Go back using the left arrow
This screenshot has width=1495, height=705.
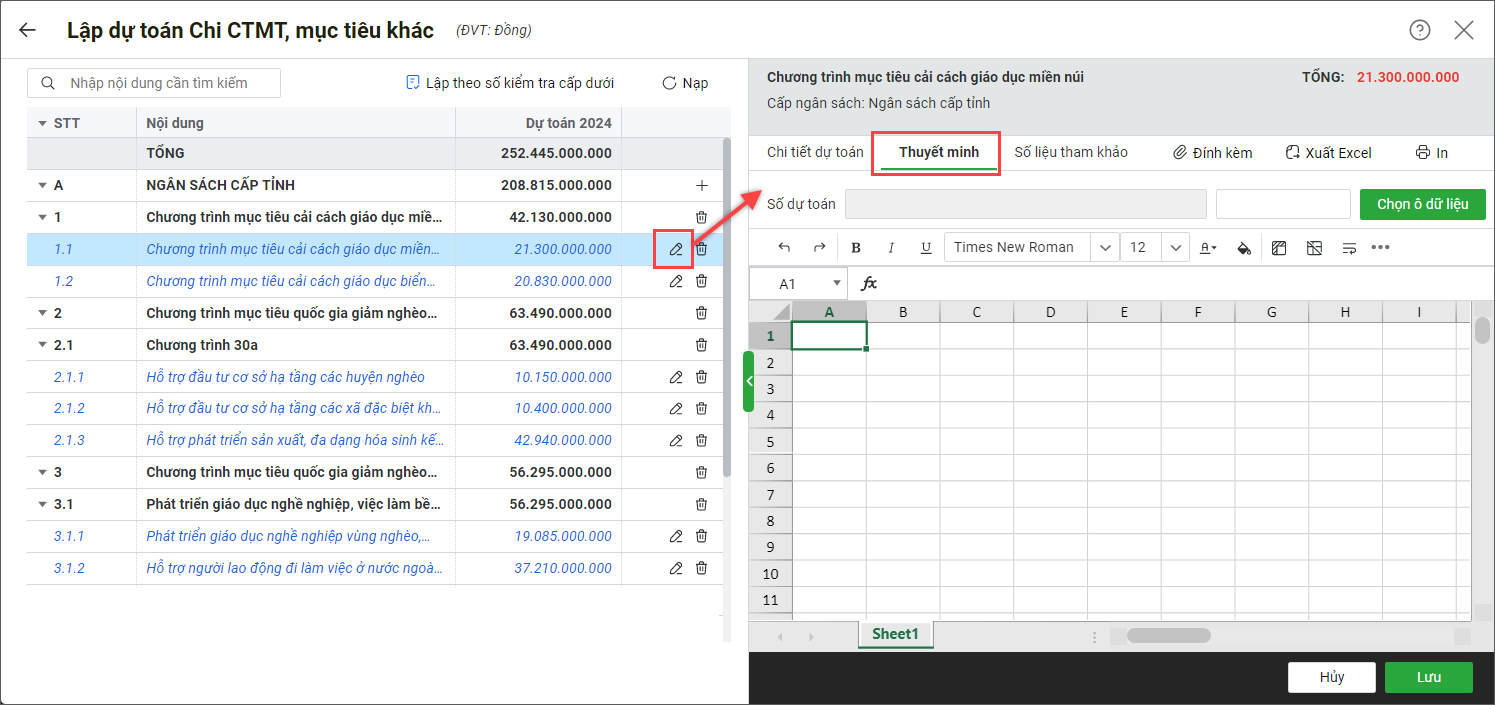[x=27, y=30]
